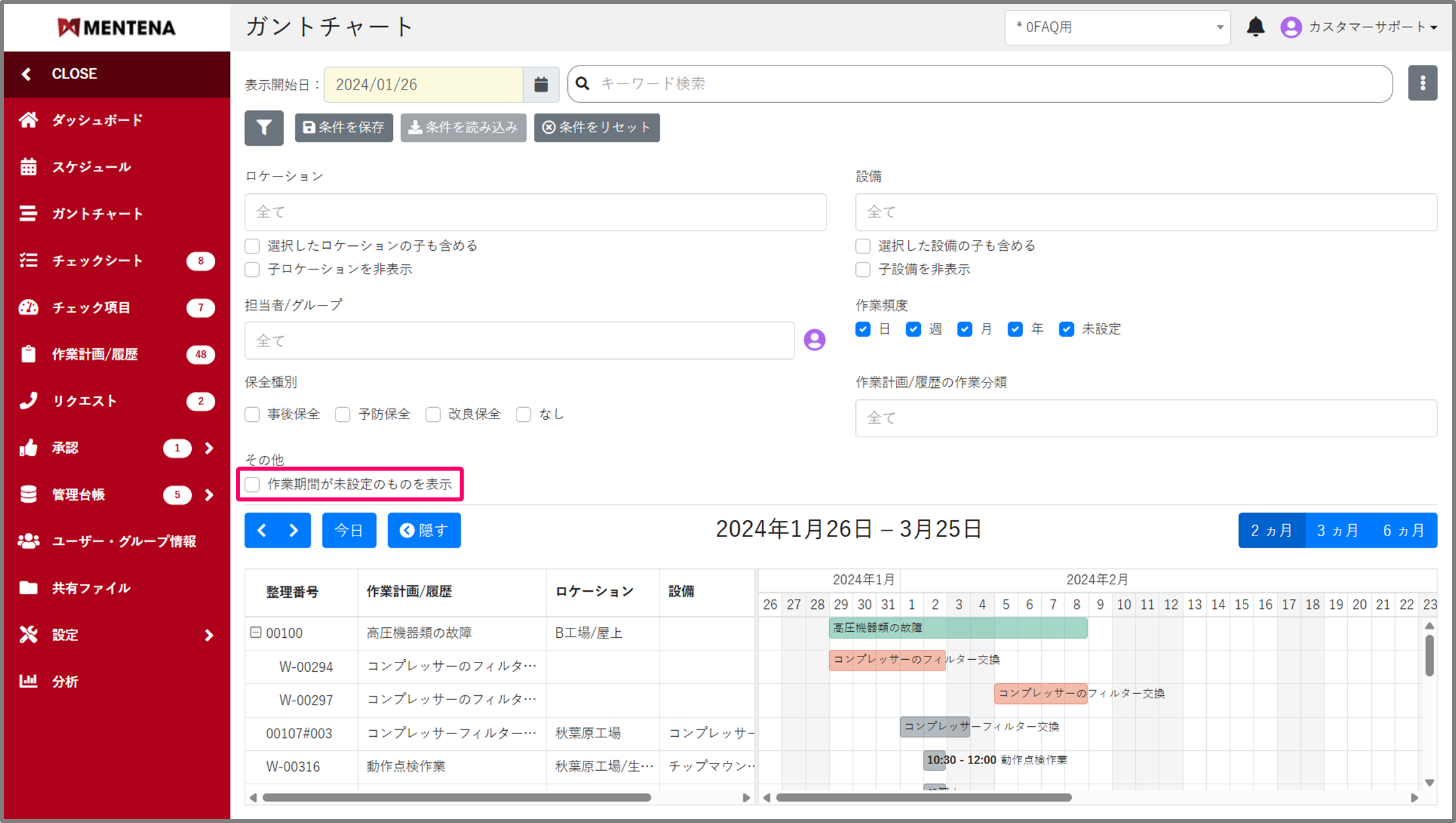The width and height of the screenshot is (1456, 823).
Task: Enable 作業期間が未設定のものを表示 checkbox
Action: [x=253, y=485]
